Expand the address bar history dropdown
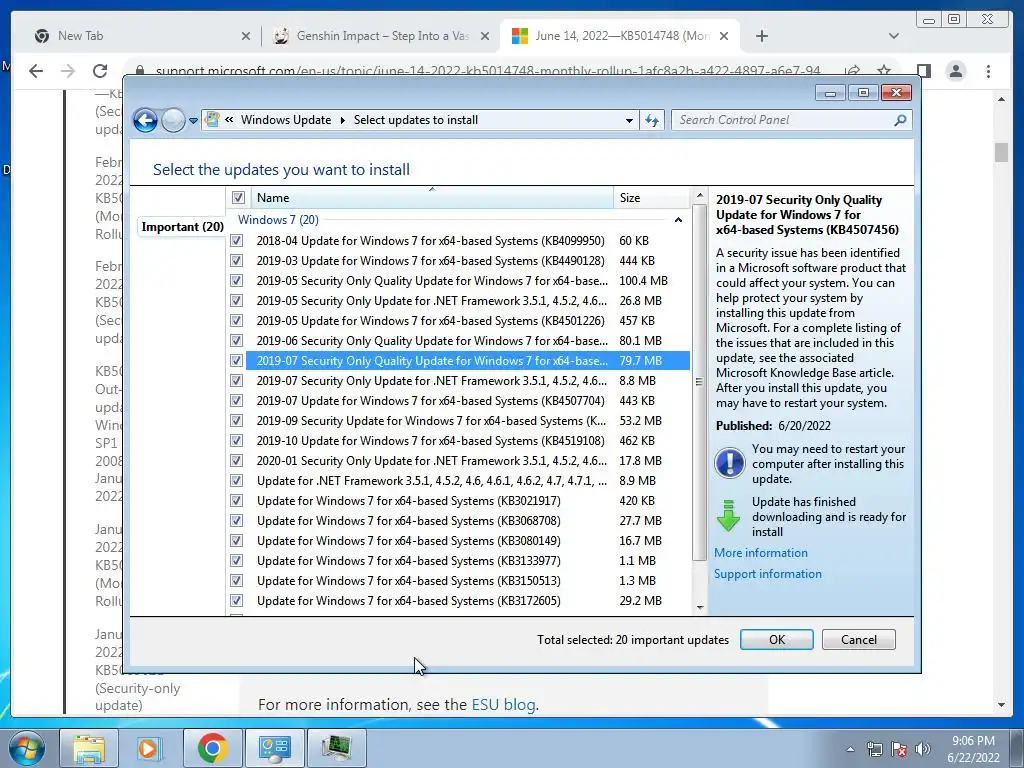The width and height of the screenshot is (1024, 768). [x=629, y=120]
